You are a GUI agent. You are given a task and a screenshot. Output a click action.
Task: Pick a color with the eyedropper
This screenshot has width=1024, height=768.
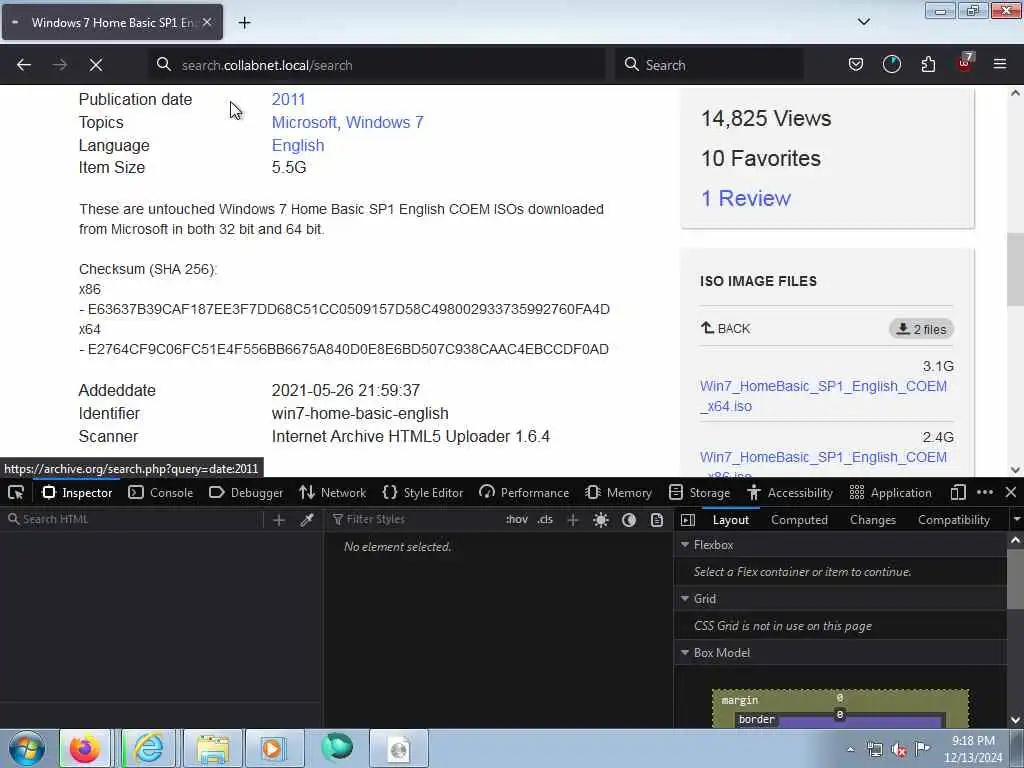click(307, 520)
